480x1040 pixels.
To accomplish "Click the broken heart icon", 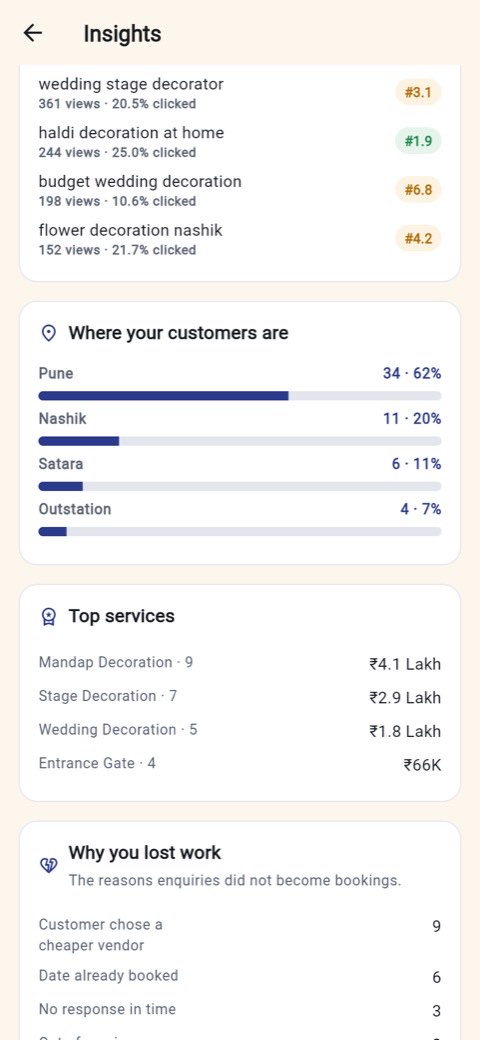I will [x=48, y=865].
